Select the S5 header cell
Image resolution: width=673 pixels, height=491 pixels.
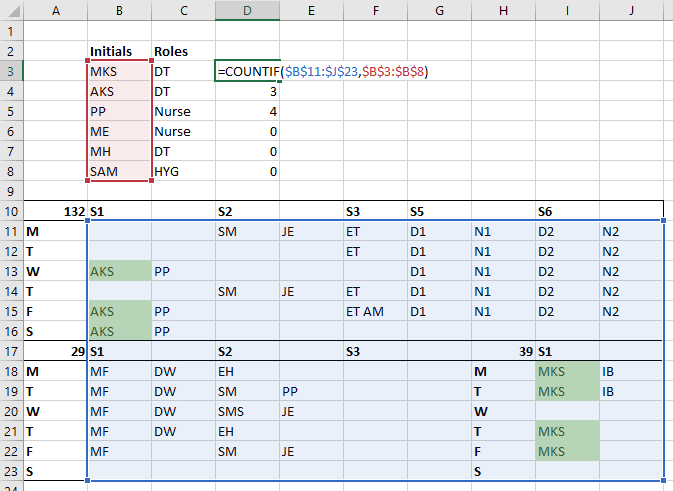click(x=440, y=212)
